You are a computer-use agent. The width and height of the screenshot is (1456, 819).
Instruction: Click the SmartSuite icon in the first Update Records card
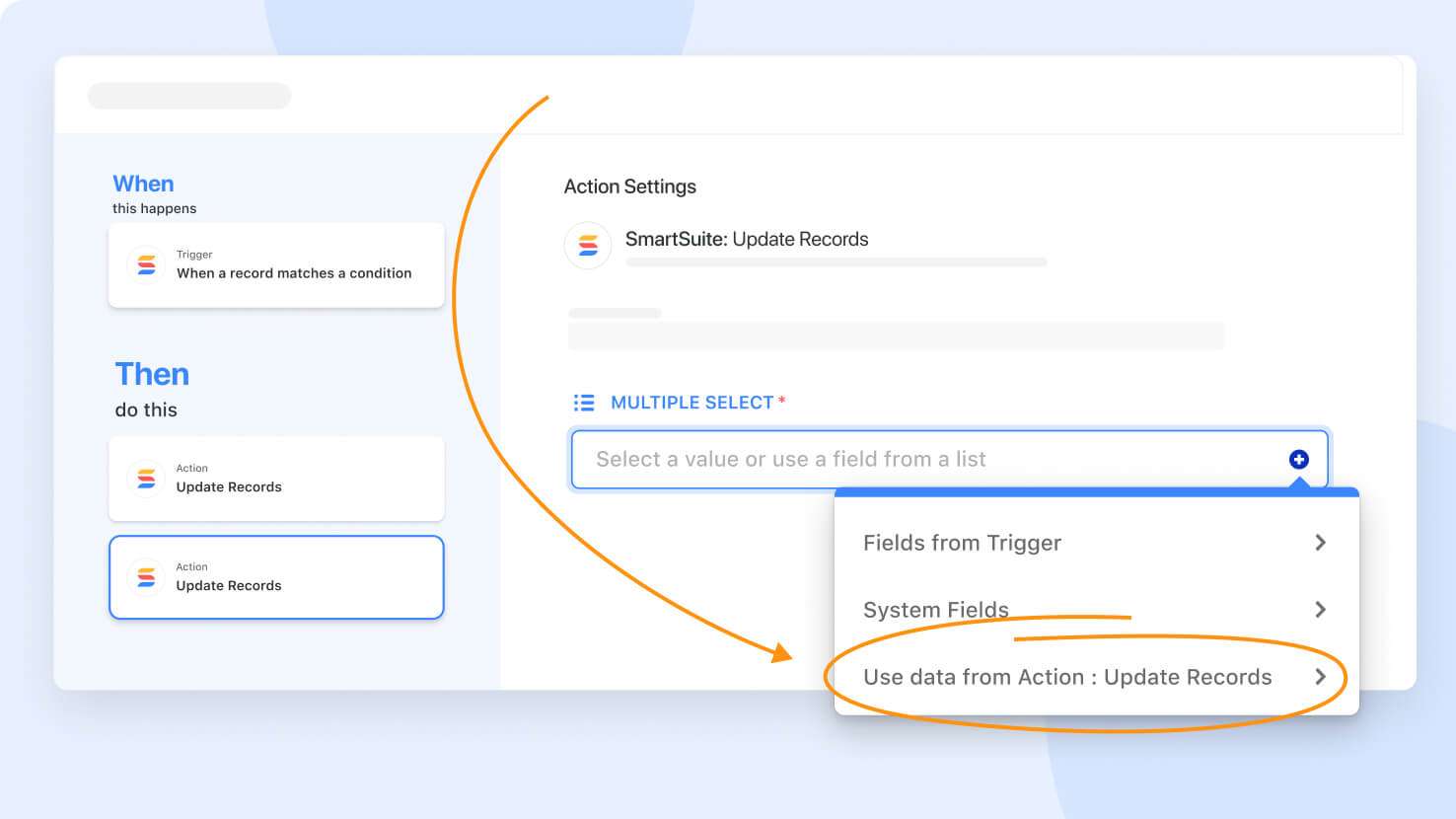pos(146,479)
